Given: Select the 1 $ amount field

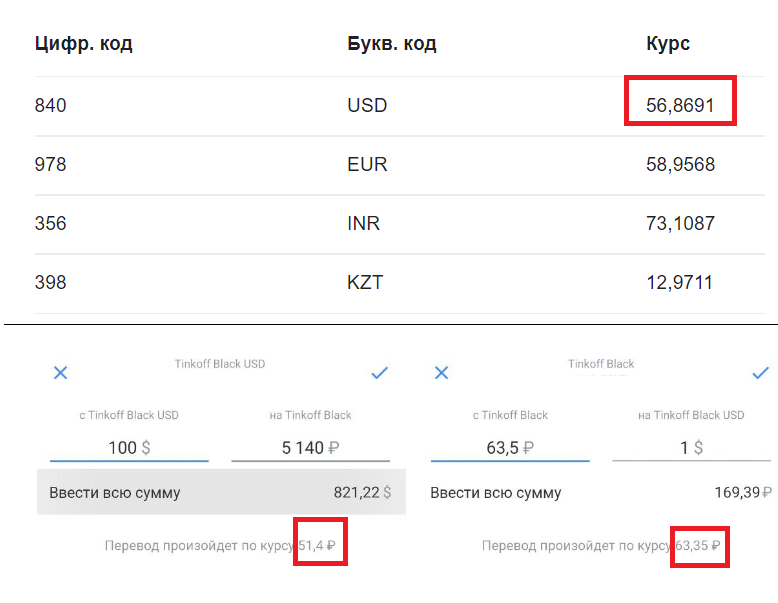Looking at the screenshot, I should 691,448.
